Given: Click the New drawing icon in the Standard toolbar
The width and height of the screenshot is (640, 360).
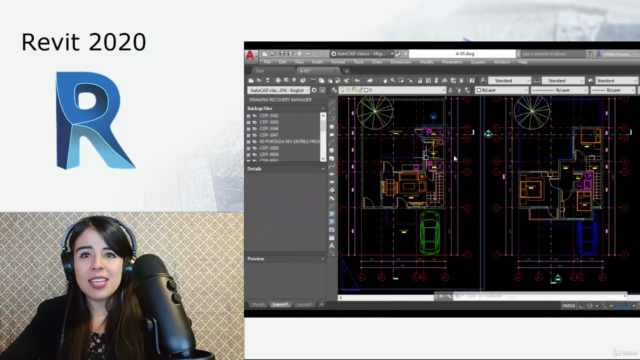Looking at the screenshot, I should tap(251, 80).
